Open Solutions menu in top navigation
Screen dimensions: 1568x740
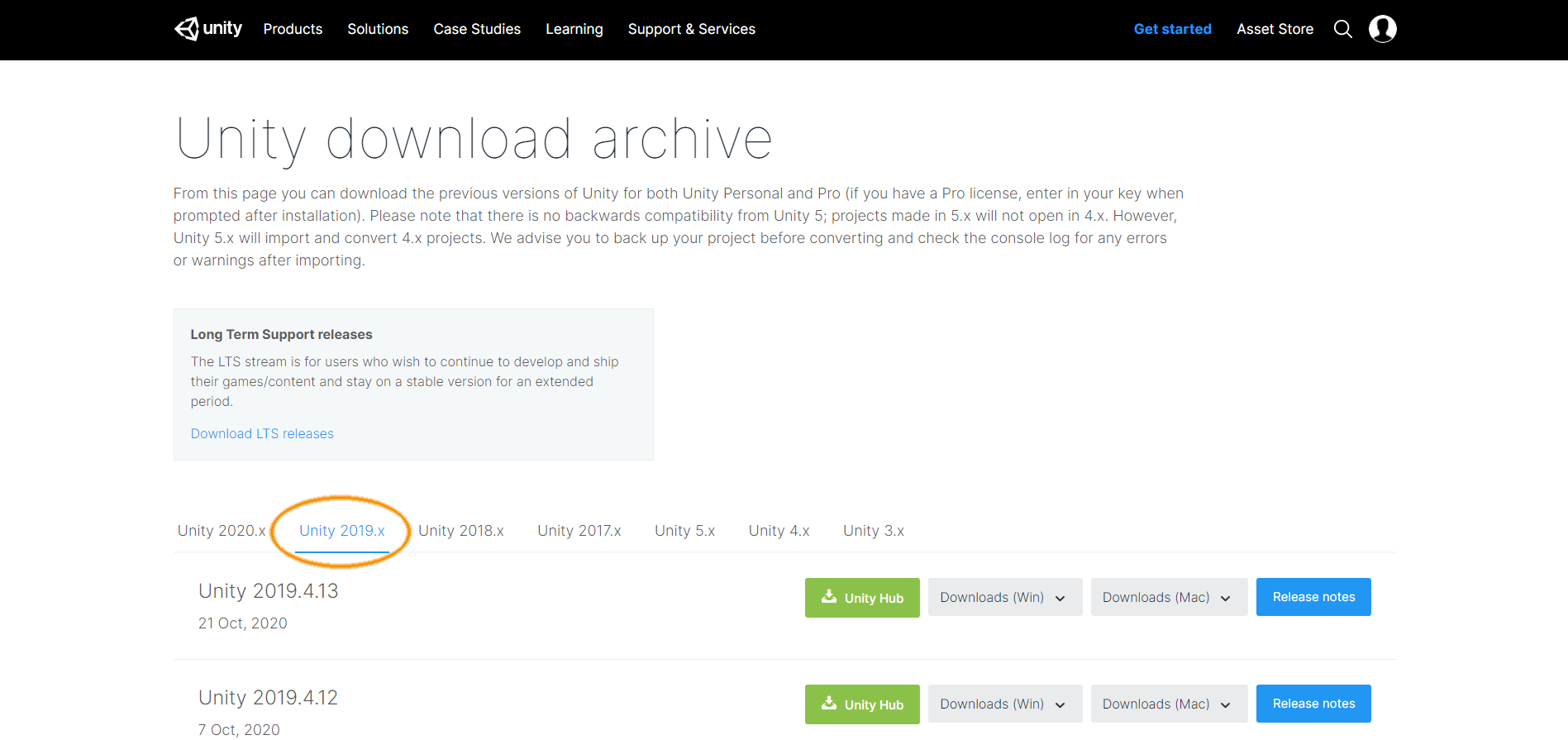pos(378,29)
